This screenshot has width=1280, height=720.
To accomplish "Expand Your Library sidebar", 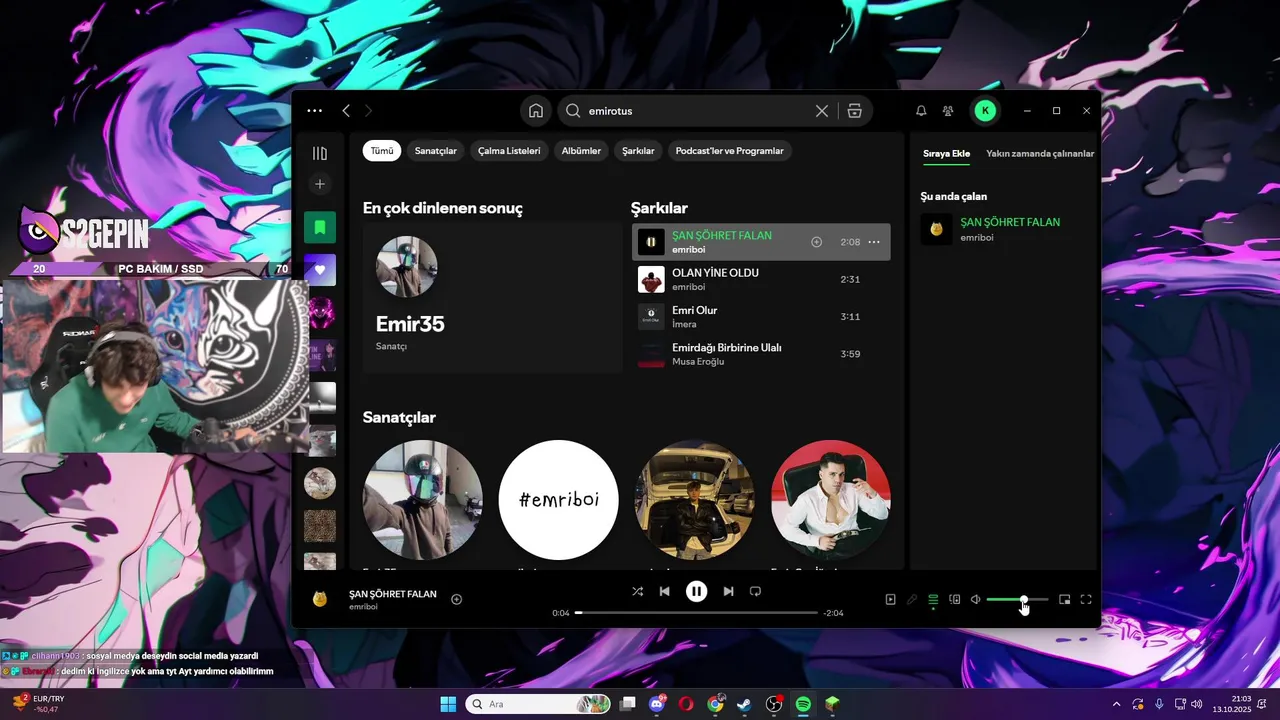I will (320, 153).
